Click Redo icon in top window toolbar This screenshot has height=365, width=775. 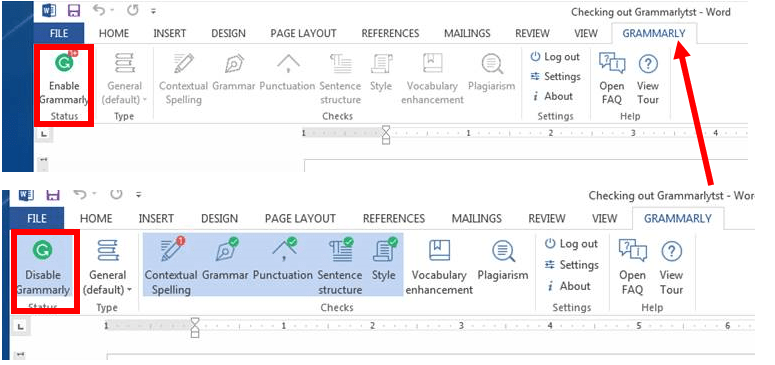[132, 10]
